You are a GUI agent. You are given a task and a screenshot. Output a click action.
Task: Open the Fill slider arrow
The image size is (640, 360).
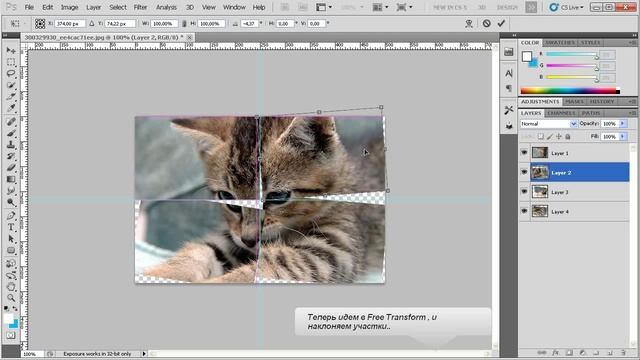(623, 136)
